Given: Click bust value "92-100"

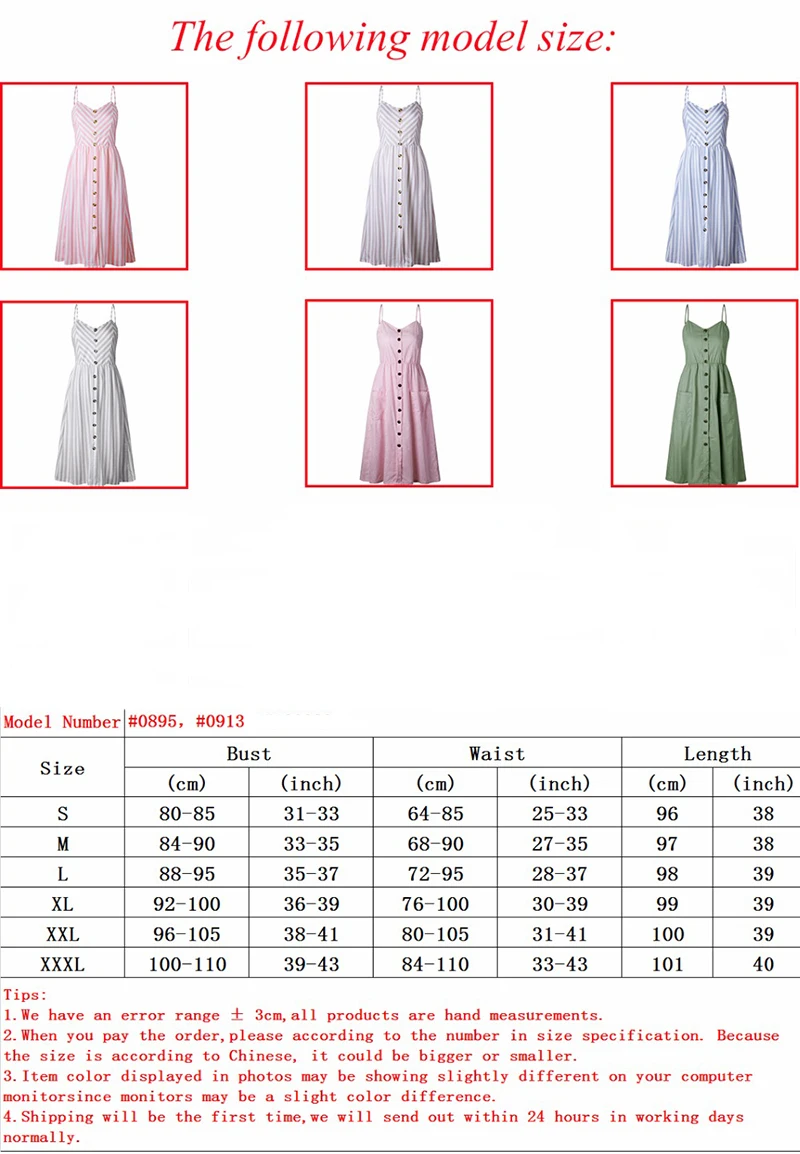Looking at the screenshot, I should click(x=187, y=905).
